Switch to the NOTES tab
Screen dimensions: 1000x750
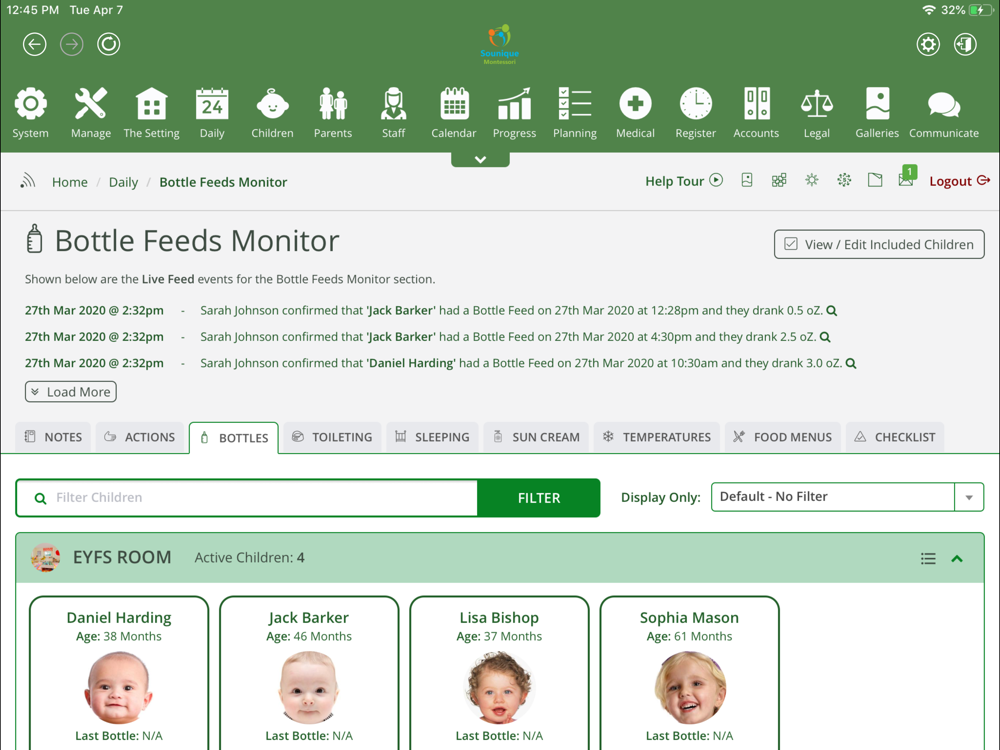click(x=53, y=437)
